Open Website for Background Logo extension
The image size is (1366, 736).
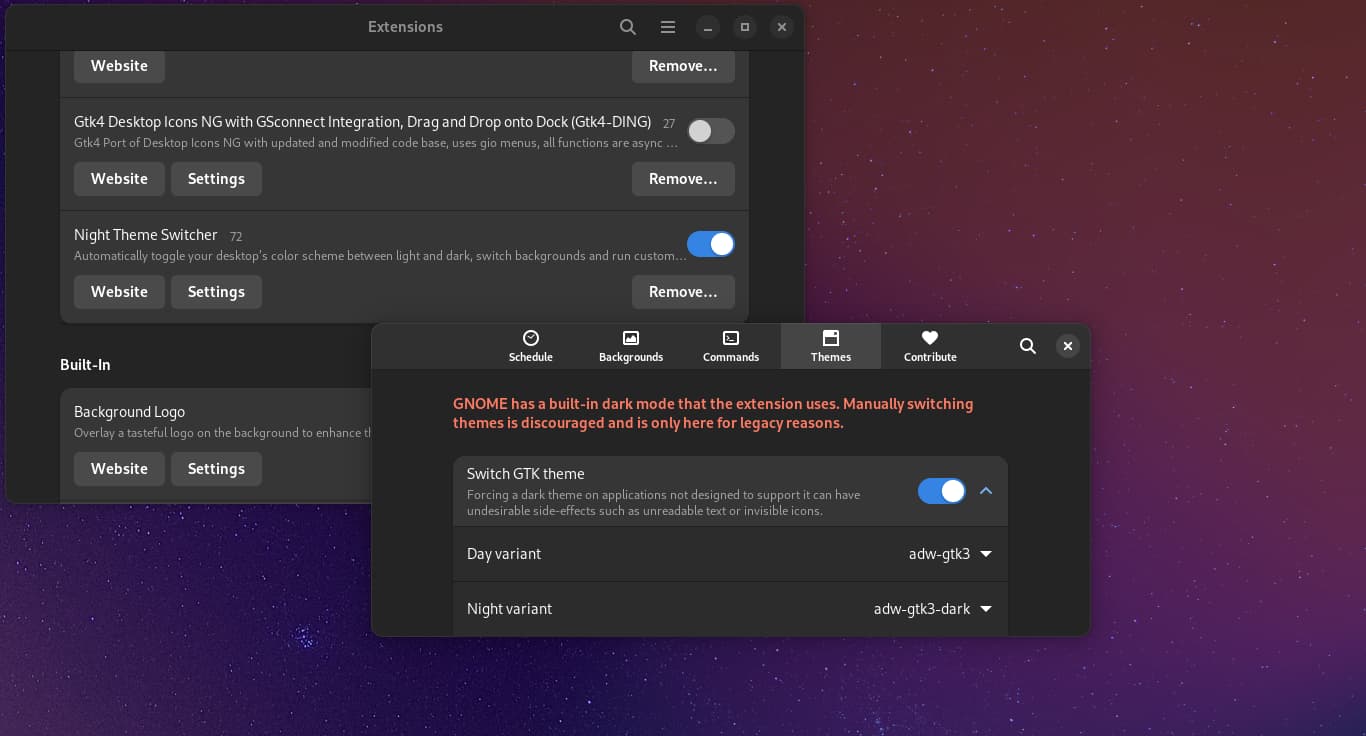point(119,469)
